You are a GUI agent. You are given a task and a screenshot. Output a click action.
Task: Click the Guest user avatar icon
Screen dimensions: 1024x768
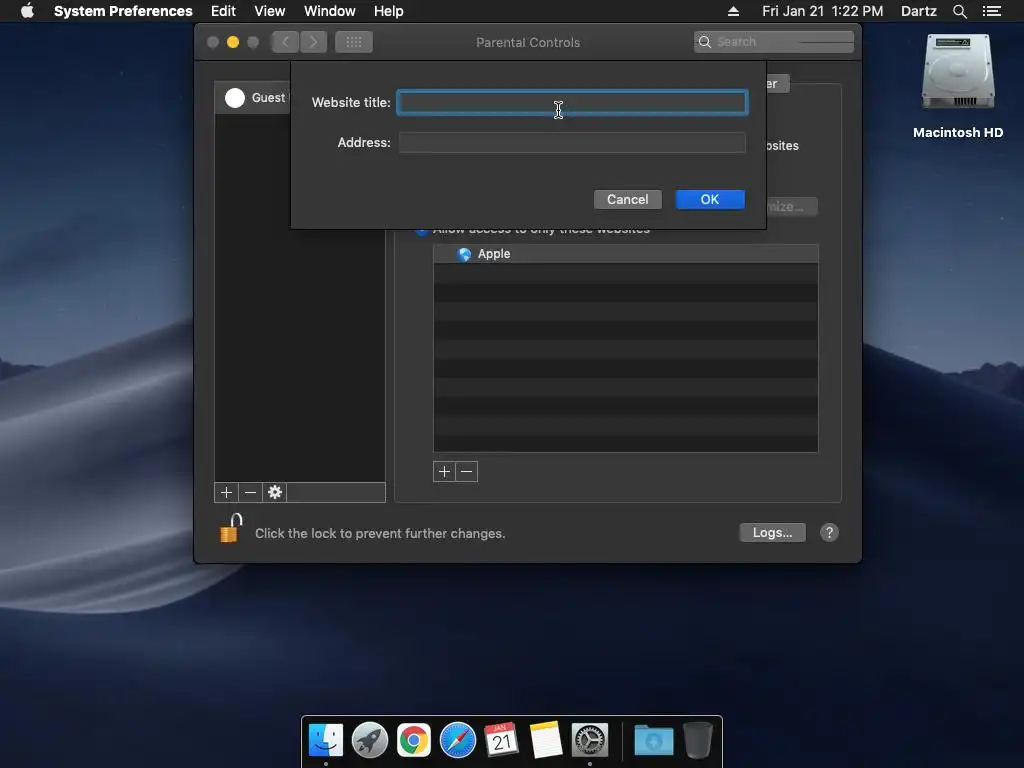pyautogui.click(x=235, y=98)
